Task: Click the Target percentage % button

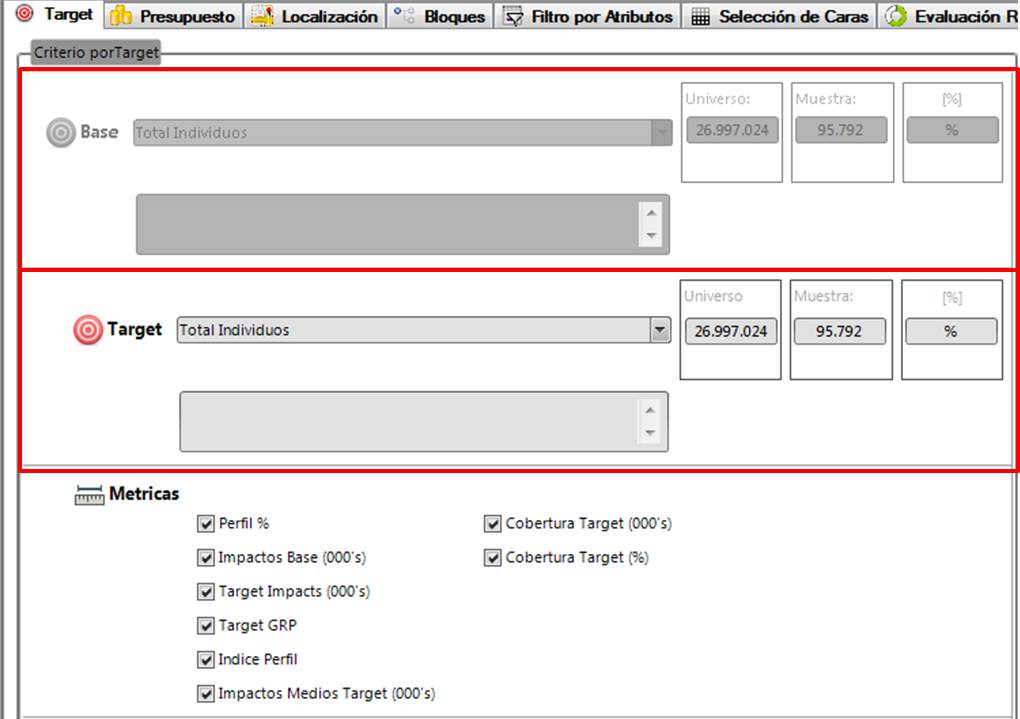Action: coord(951,331)
